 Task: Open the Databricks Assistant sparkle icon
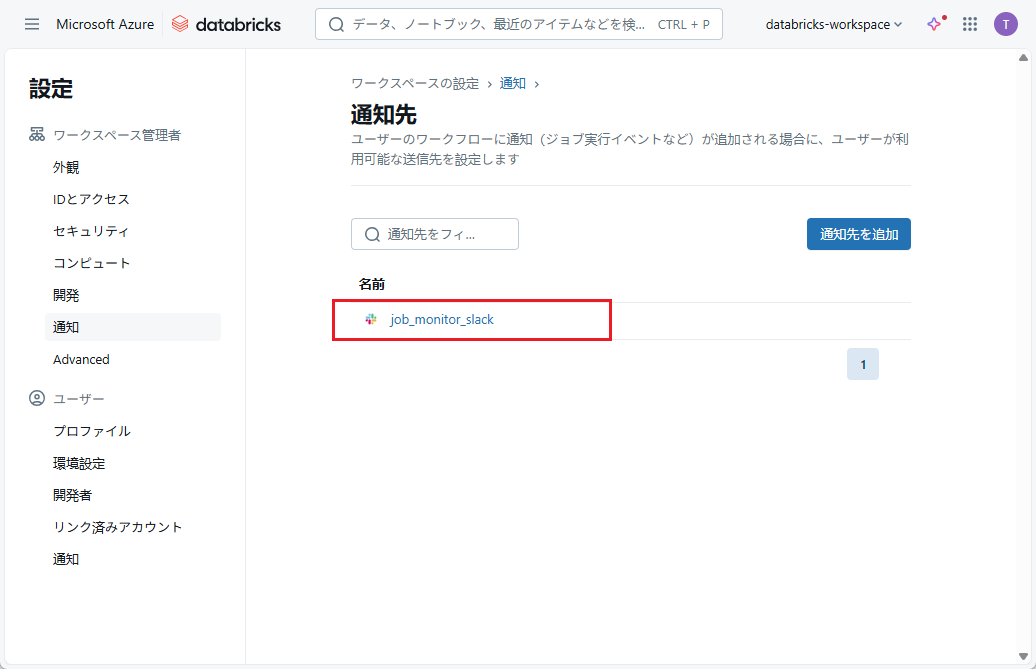tap(935, 24)
